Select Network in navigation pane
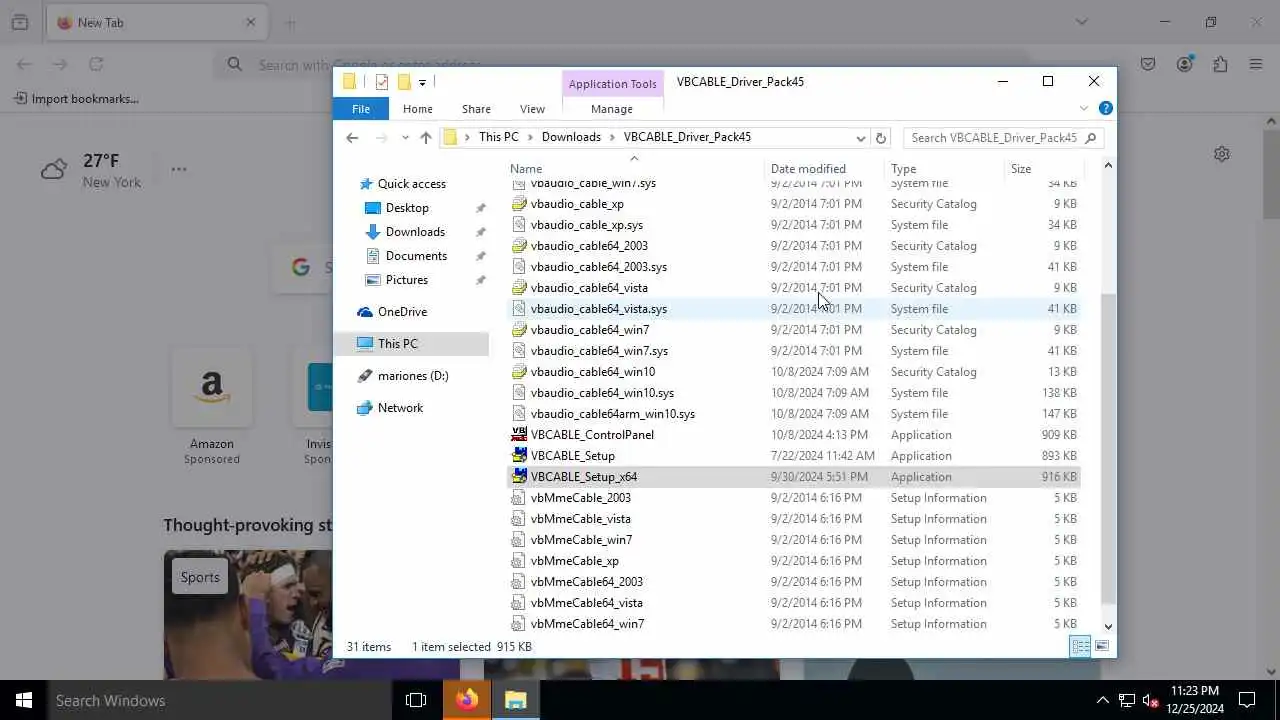 [x=400, y=408]
